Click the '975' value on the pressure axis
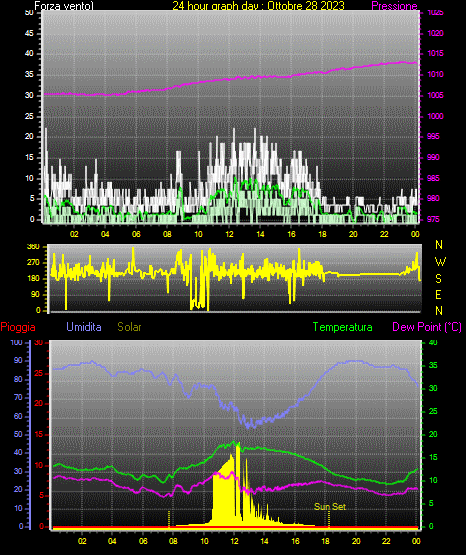Image resolution: width=466 pixels, height=555 pixels. [x=434, y=219]
